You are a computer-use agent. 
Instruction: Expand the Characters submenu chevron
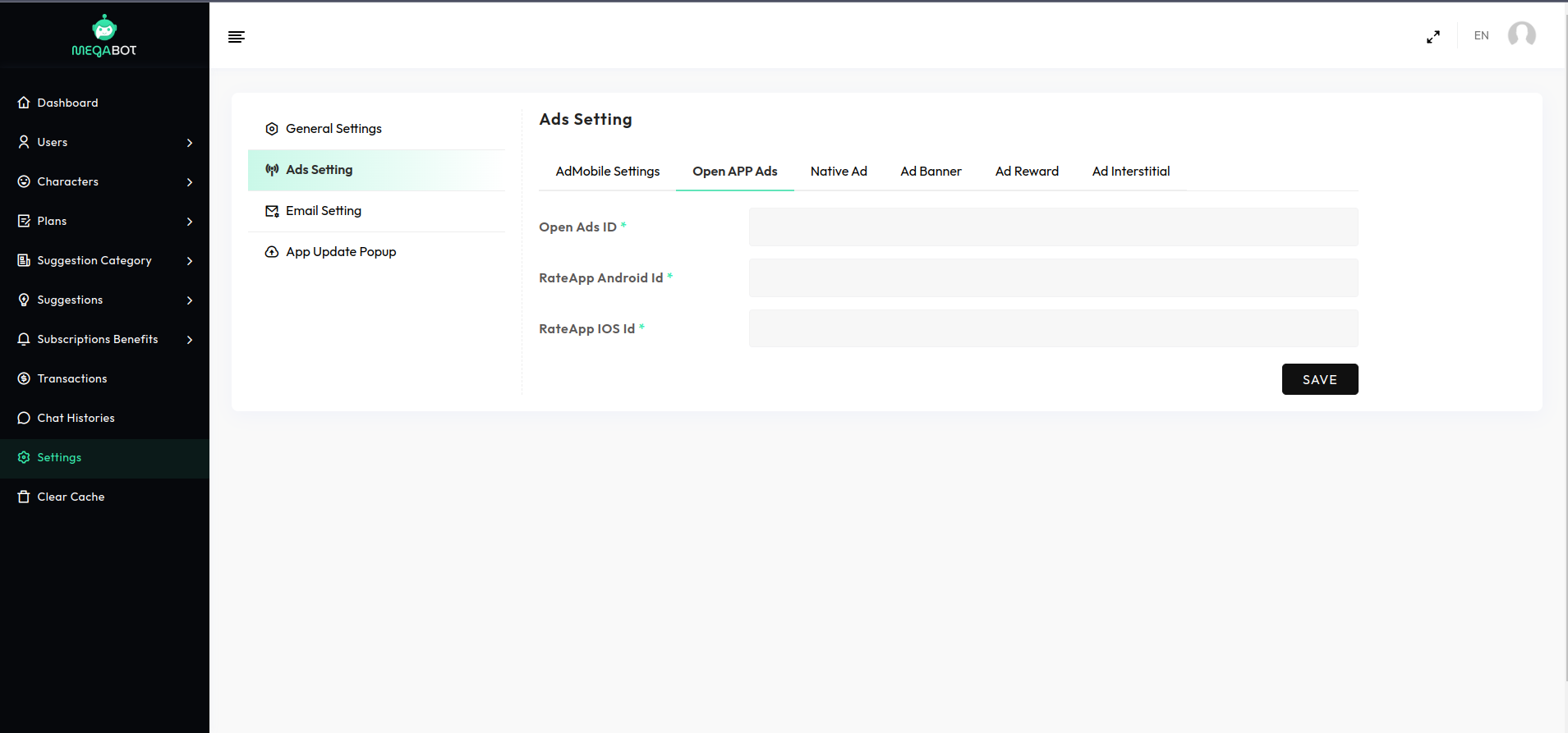(190, 182)
